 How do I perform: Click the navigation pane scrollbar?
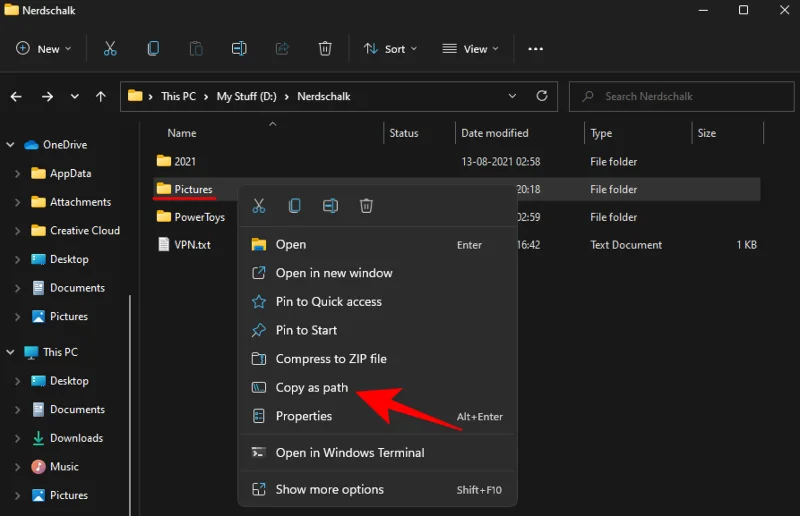point(130,405)
